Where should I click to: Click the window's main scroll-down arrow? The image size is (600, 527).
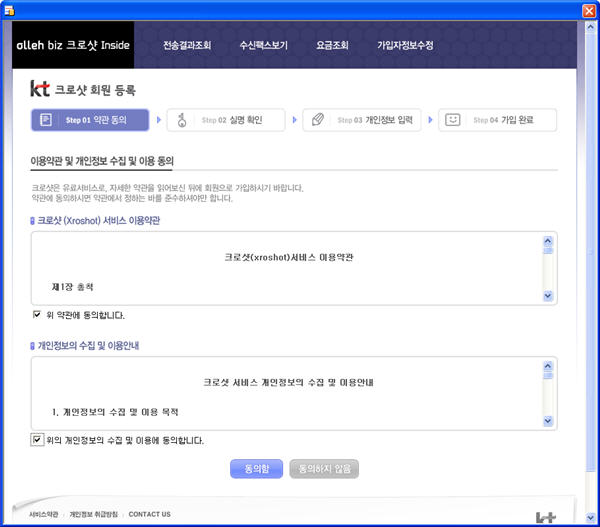click(590, 518)
